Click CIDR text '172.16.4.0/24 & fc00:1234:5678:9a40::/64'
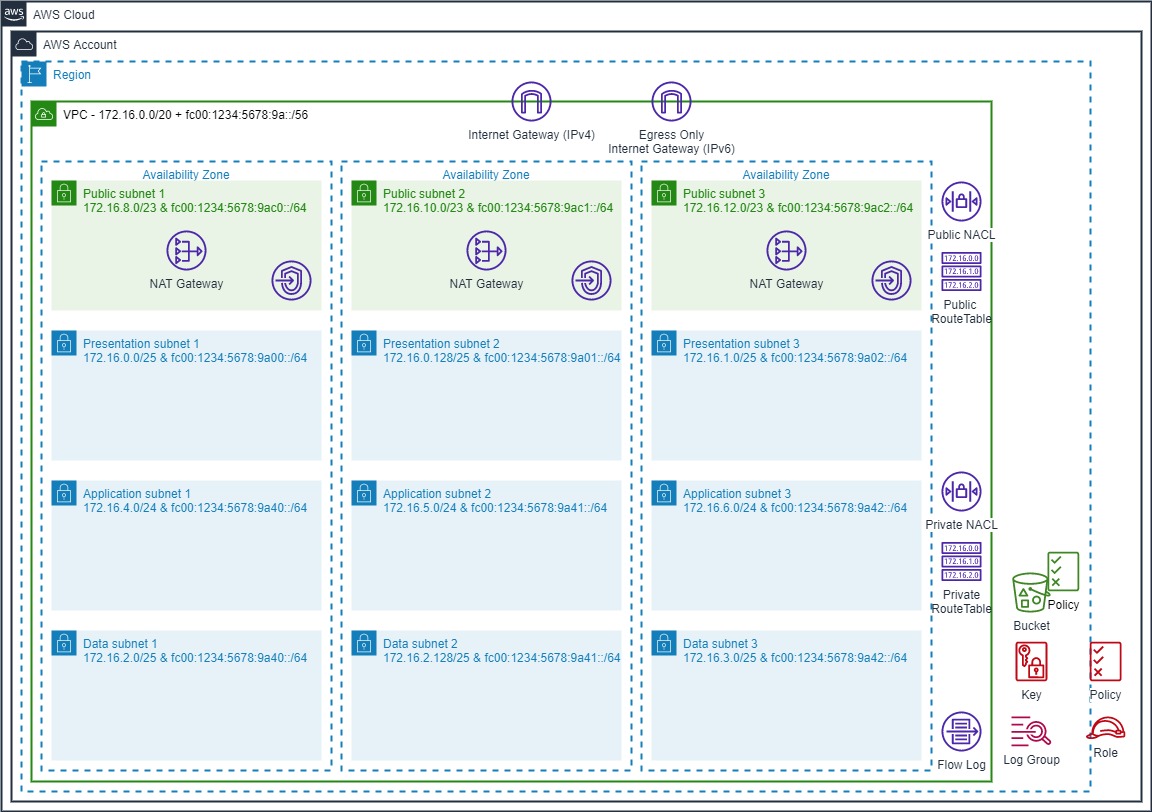 pyautogui.click(x=195, y=508)
